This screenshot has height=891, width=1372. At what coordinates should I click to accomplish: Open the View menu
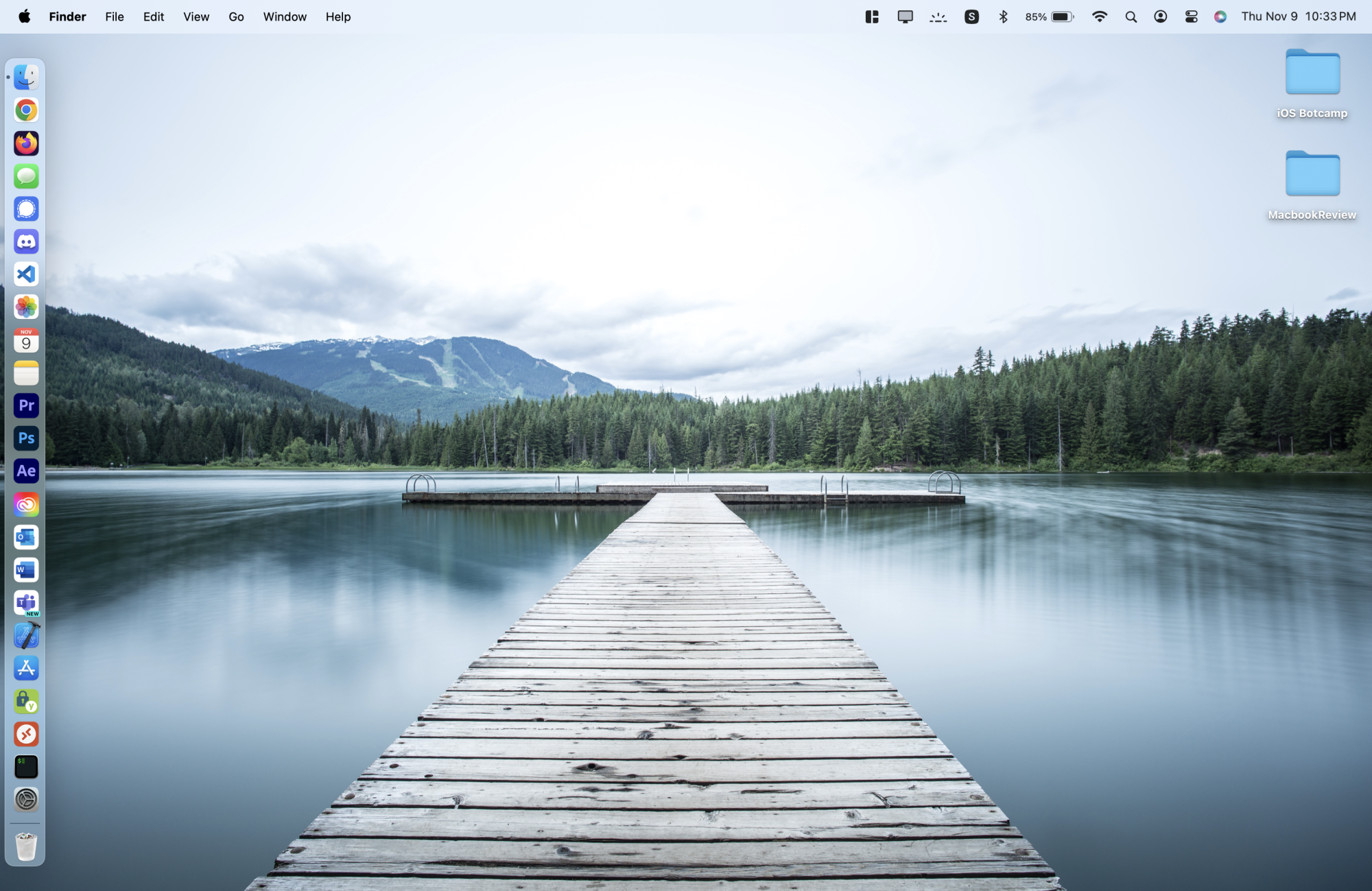click(x=196, y=16)
